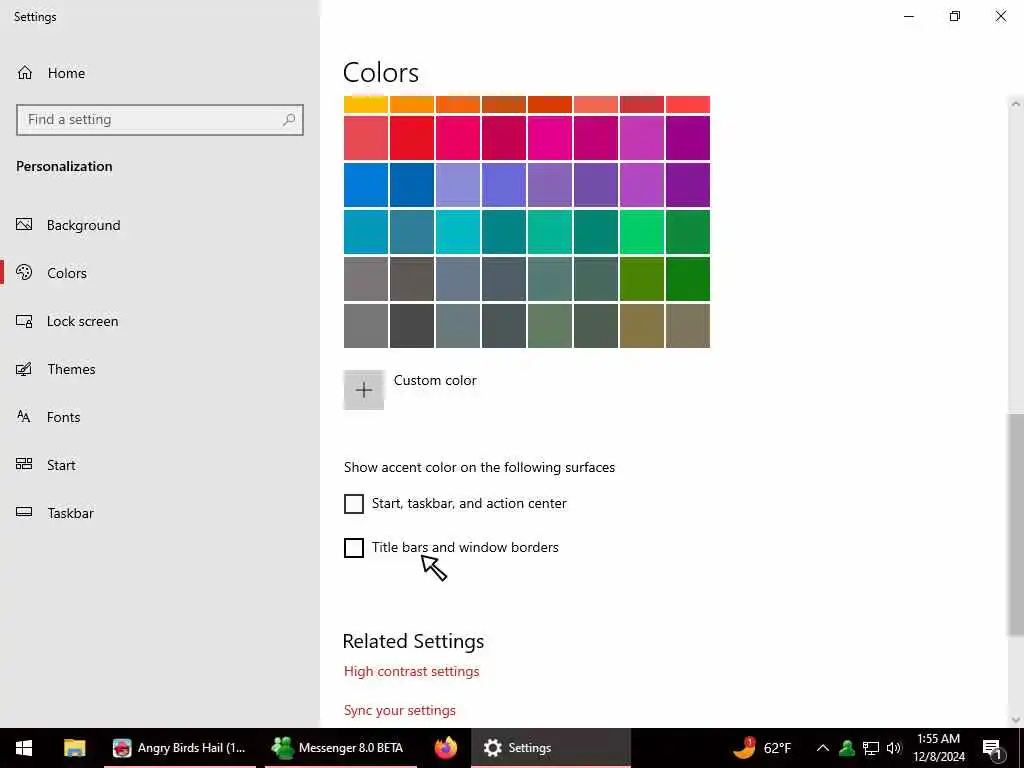Open the notification center icon
Image resolution: width=1024 pixels, height=768 pixels.
[993, 748]
